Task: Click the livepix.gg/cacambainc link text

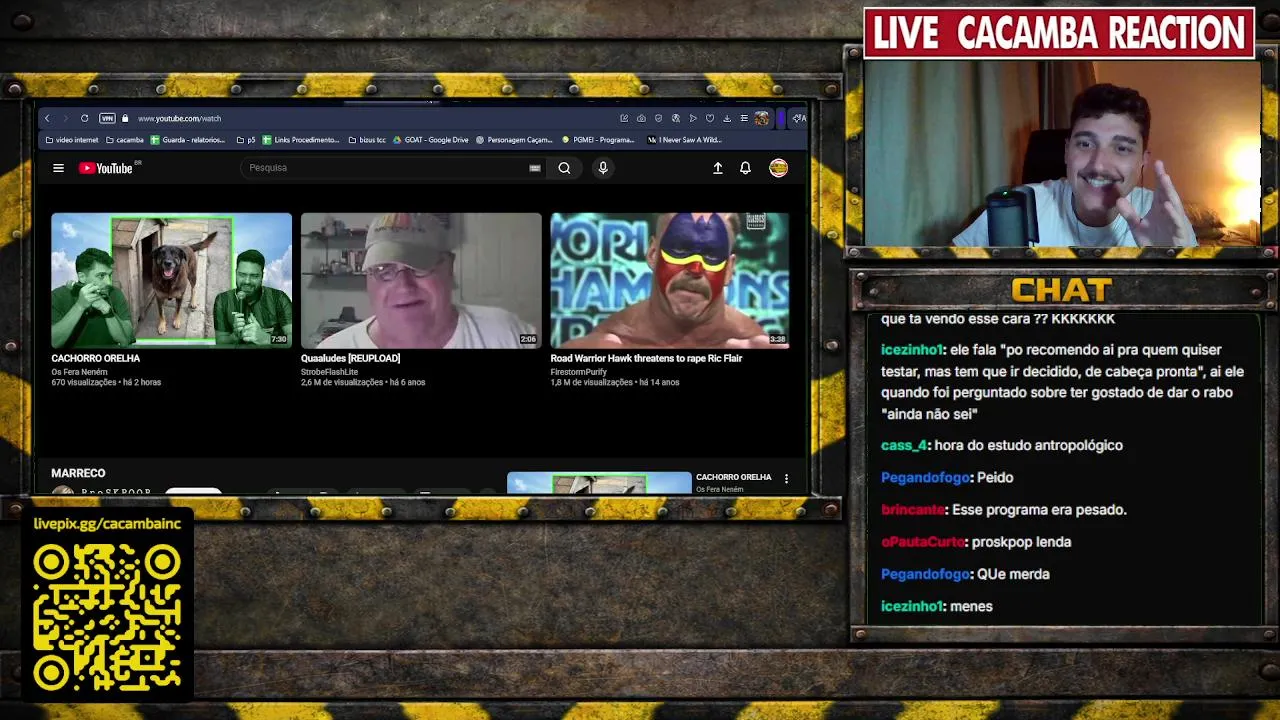Action: tap(107, 524)
